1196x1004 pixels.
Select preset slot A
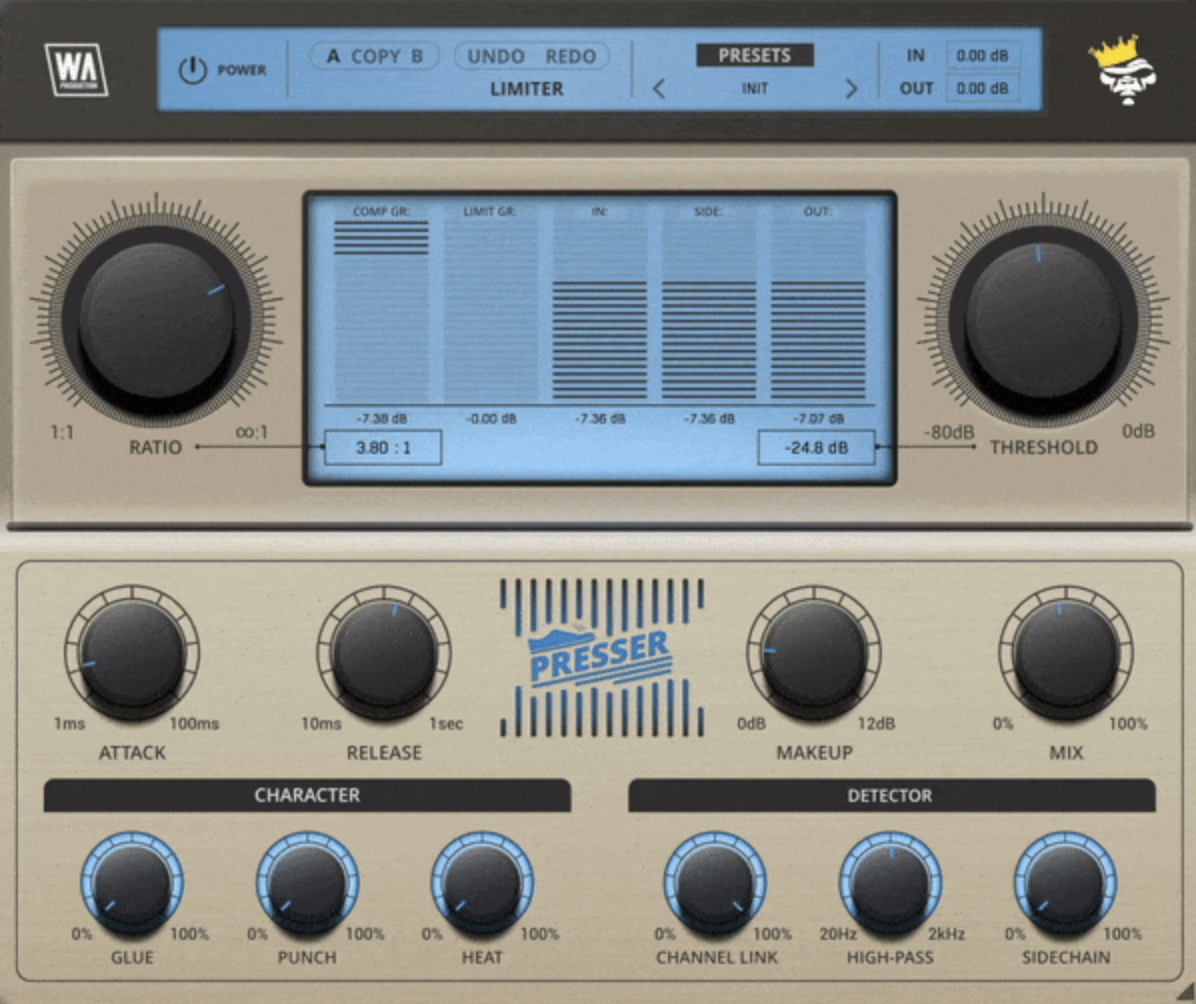[333, 56]
